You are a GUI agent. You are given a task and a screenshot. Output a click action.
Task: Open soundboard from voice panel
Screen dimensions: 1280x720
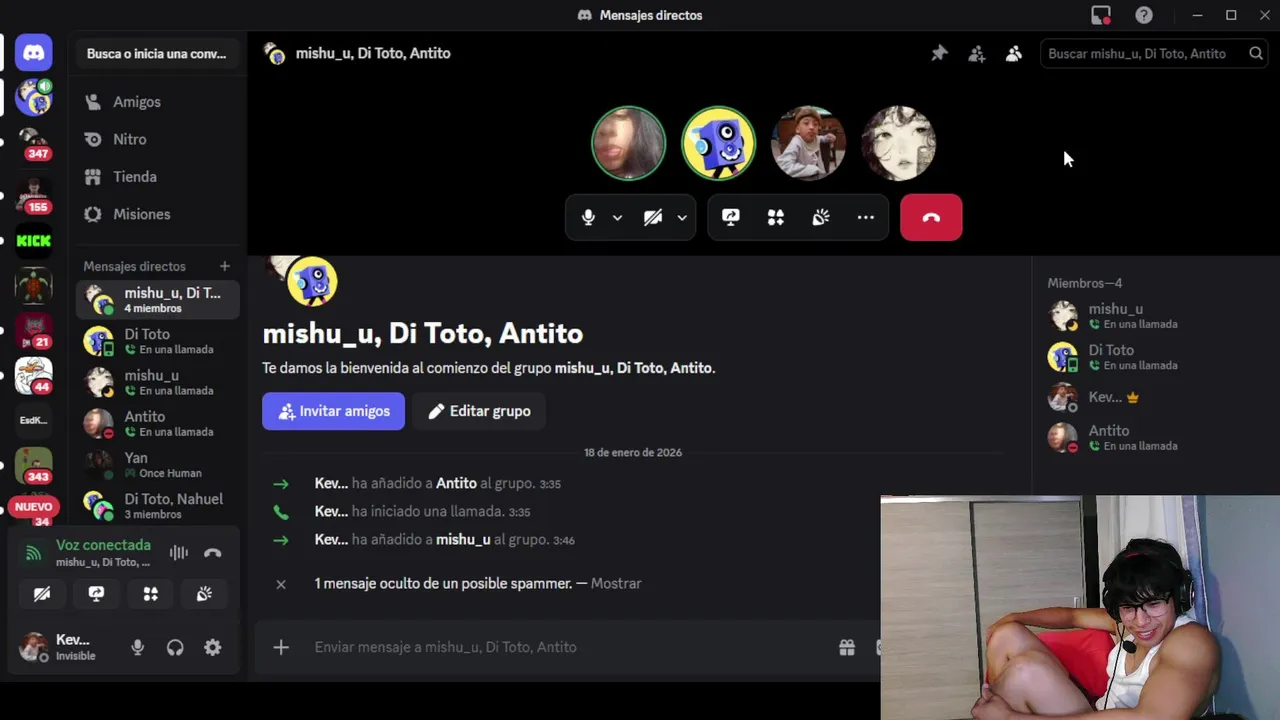(204, 594)
